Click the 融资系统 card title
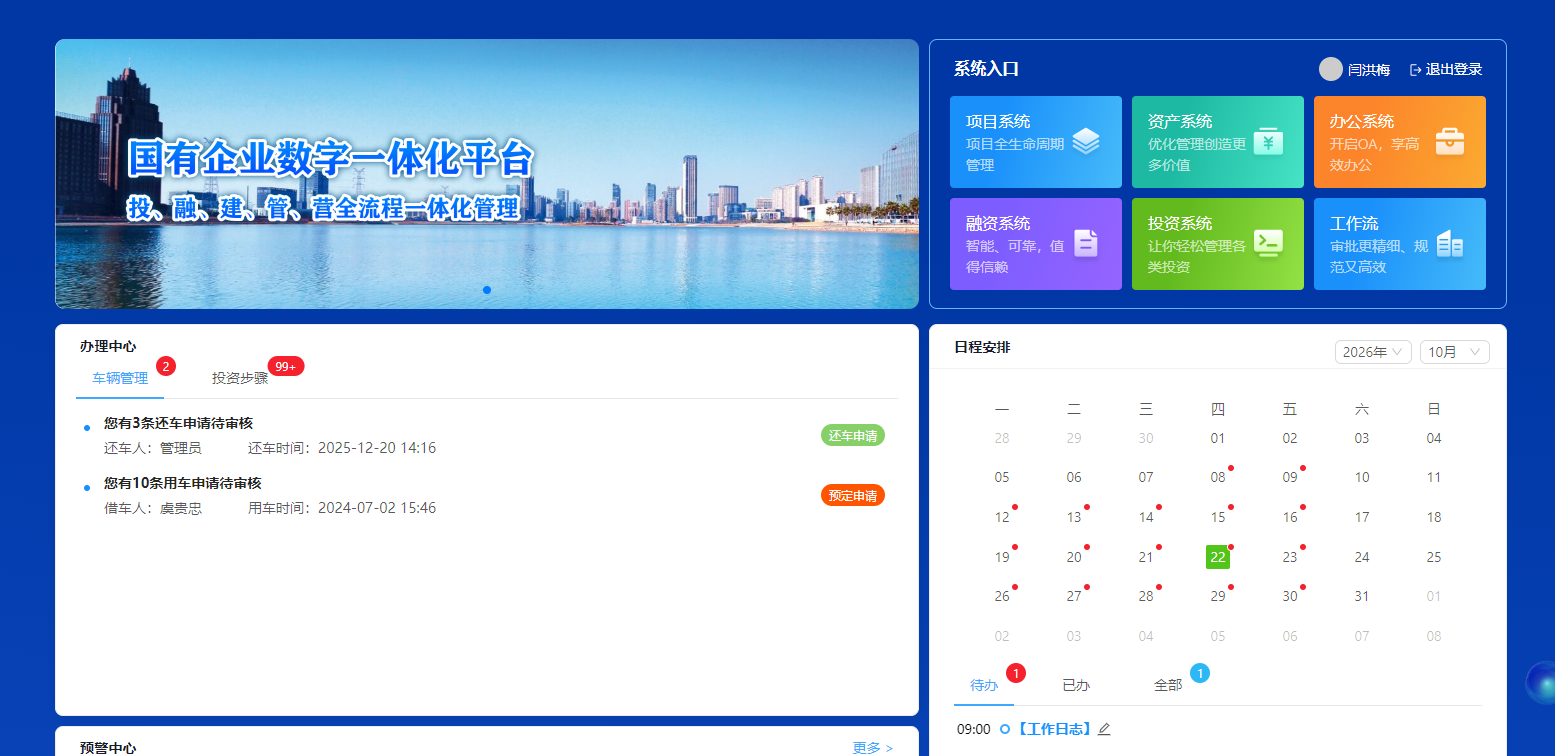1555x756 pixels. pyautogui.click(x=998, y=223)
